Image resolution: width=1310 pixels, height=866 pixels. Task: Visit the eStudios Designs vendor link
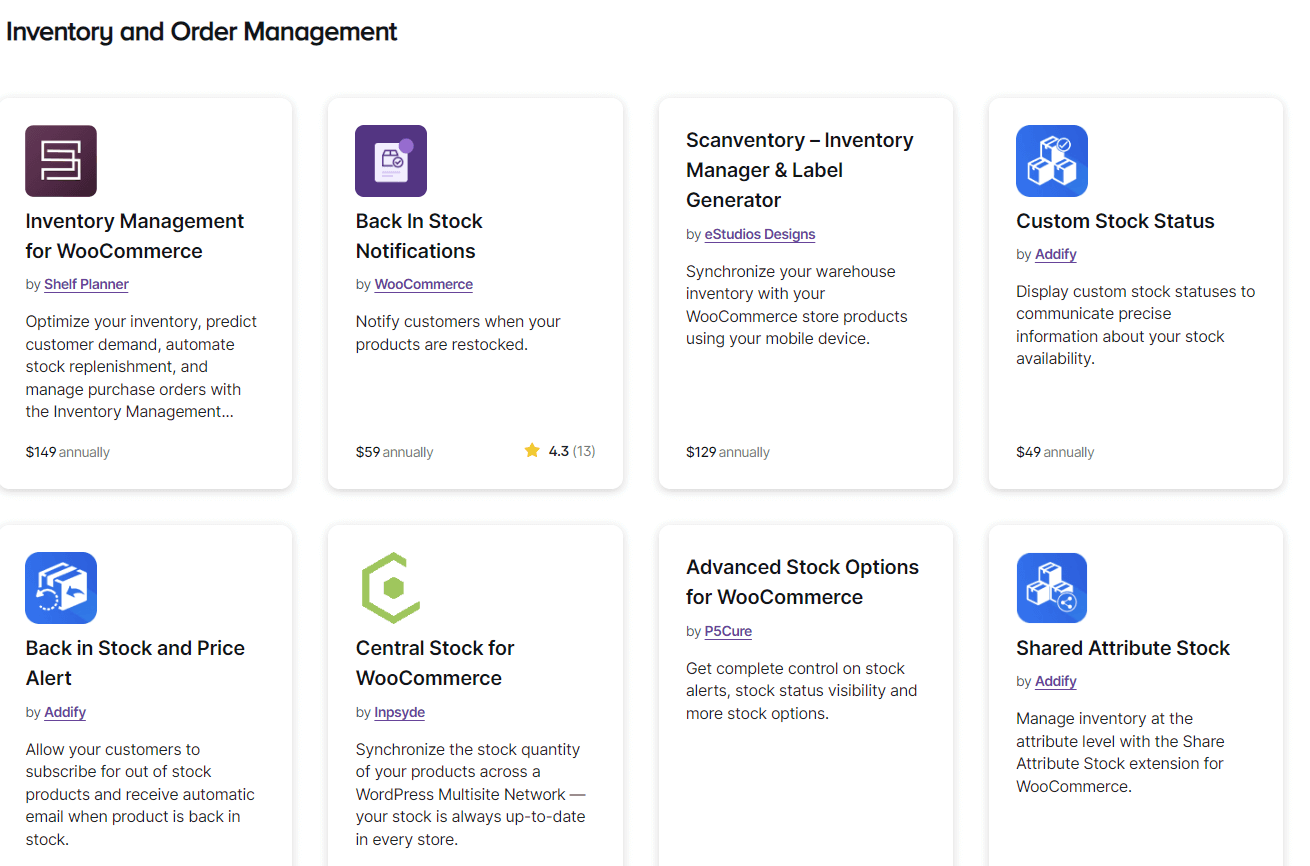pyautogui.click(x=760, y=234)
